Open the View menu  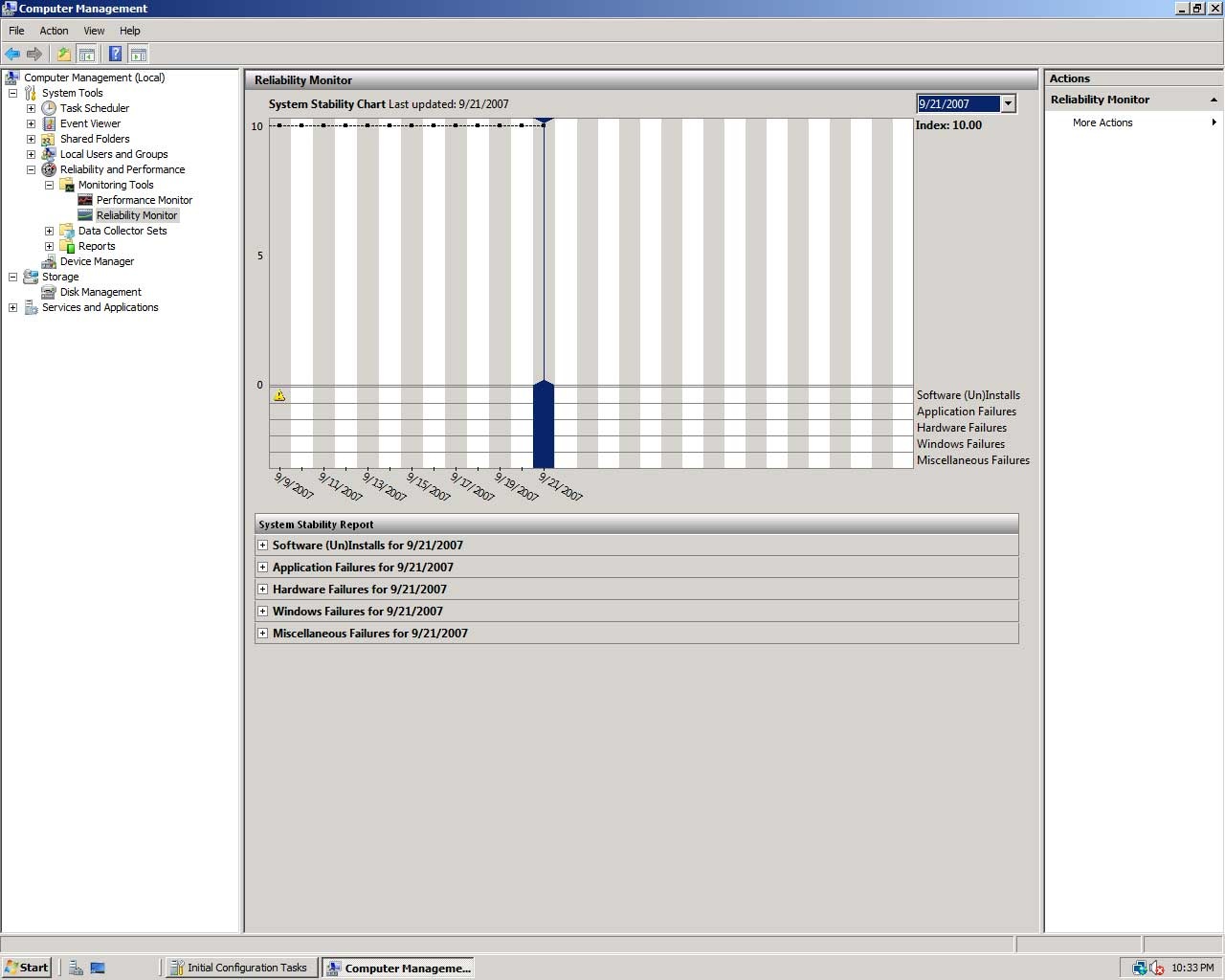coord(94,31)
